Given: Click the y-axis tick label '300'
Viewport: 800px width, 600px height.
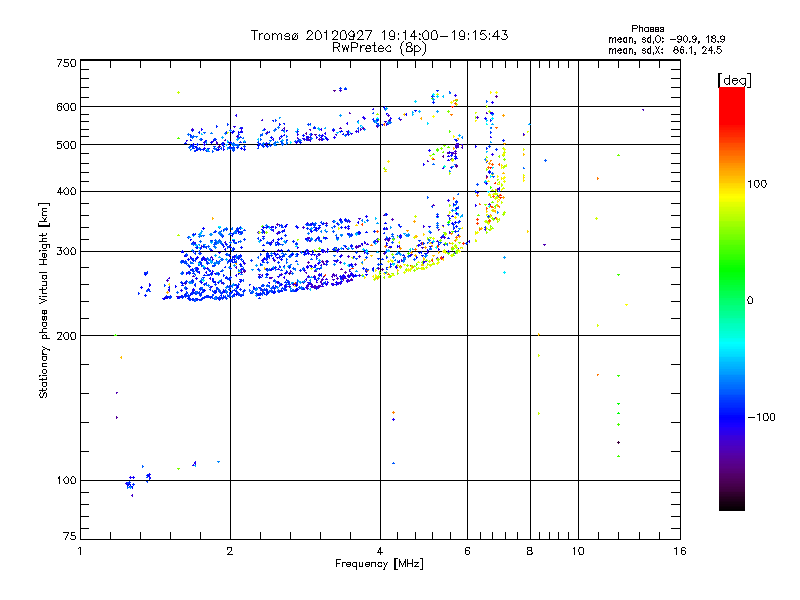Looking at the screenshot, I should coord(66,251).
